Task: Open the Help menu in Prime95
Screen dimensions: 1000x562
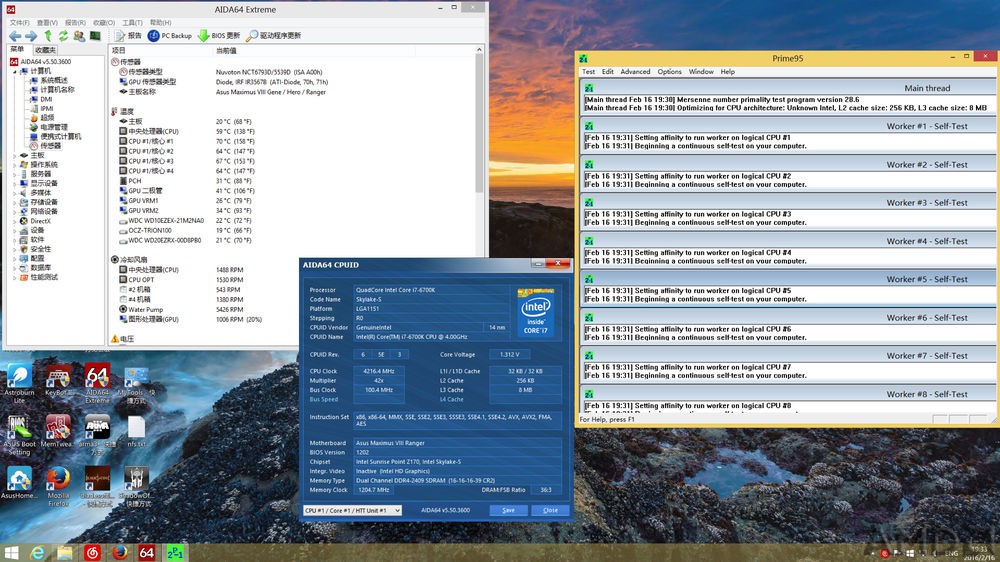Action: (x=728, y=72)
